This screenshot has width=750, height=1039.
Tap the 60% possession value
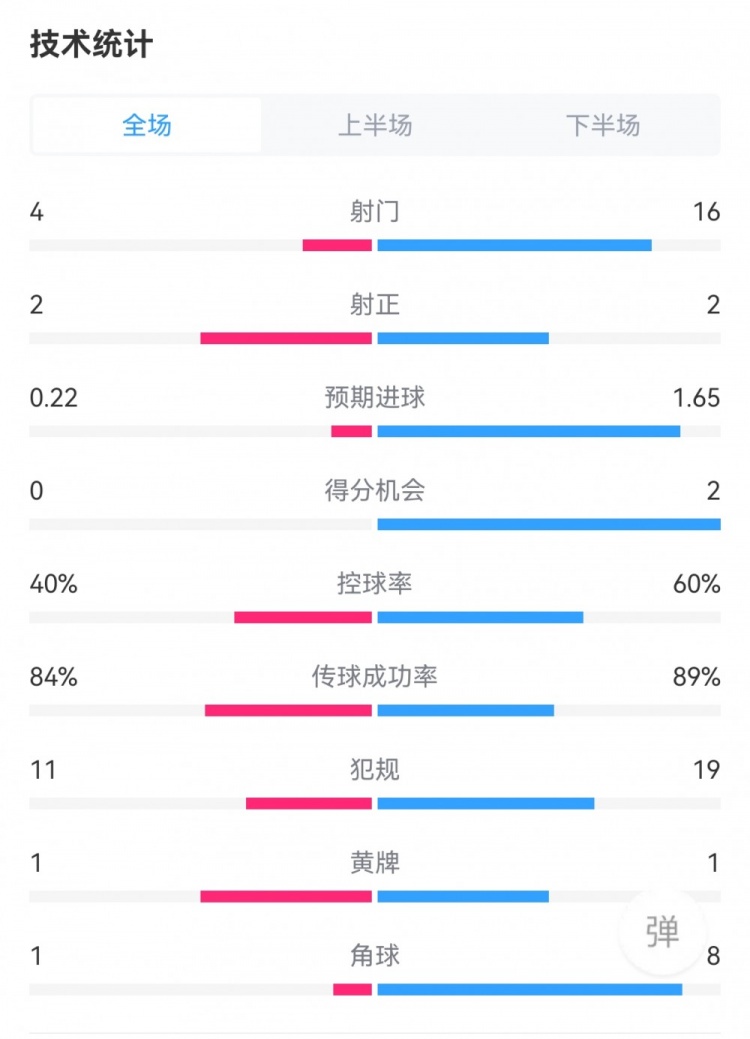click(x=697, y=583)
